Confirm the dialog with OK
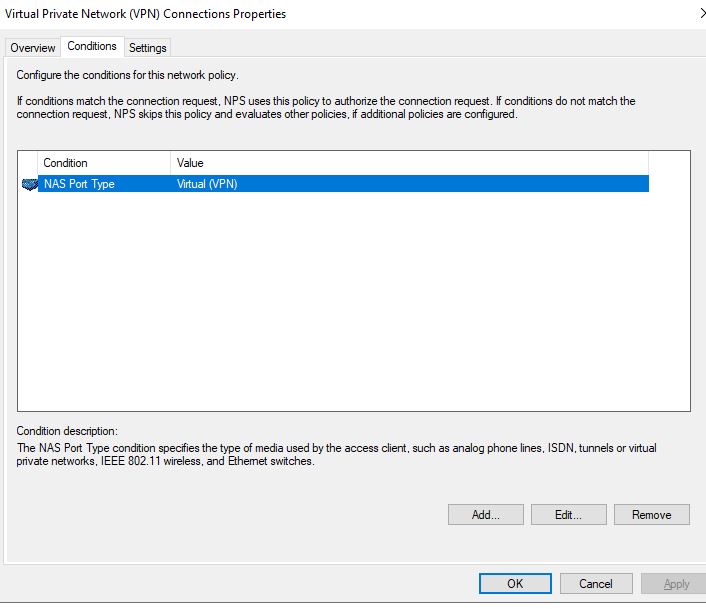Image resolution: width=706 pixels, height=609 pixels. (x=515, y=584)
